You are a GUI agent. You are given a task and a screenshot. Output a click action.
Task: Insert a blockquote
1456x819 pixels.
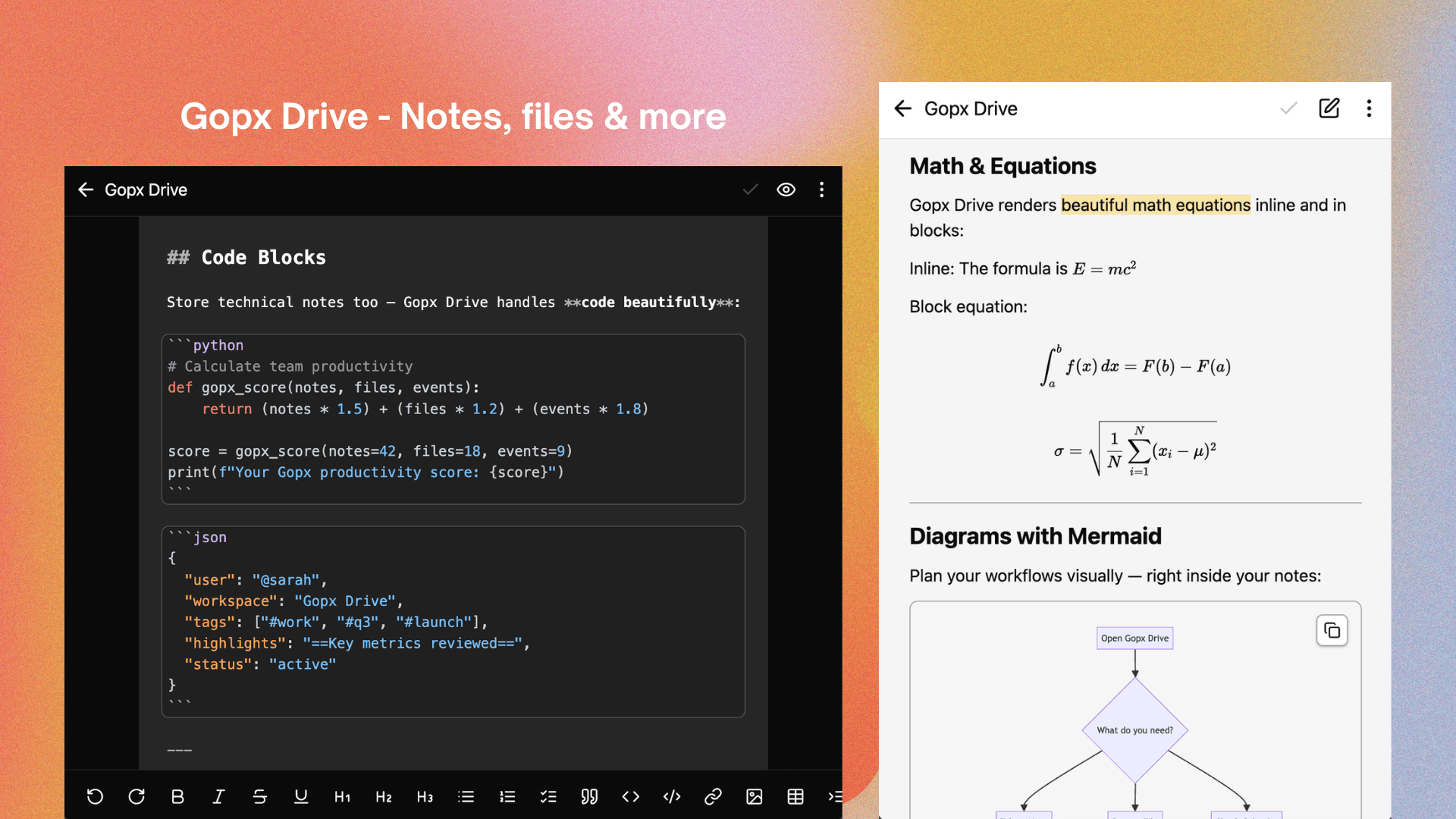pos(589,796)
